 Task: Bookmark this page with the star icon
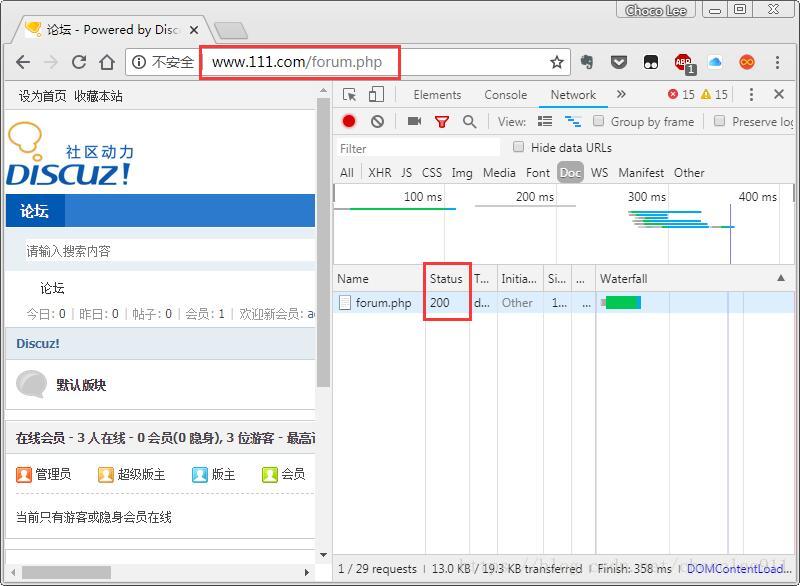point(557,62)
